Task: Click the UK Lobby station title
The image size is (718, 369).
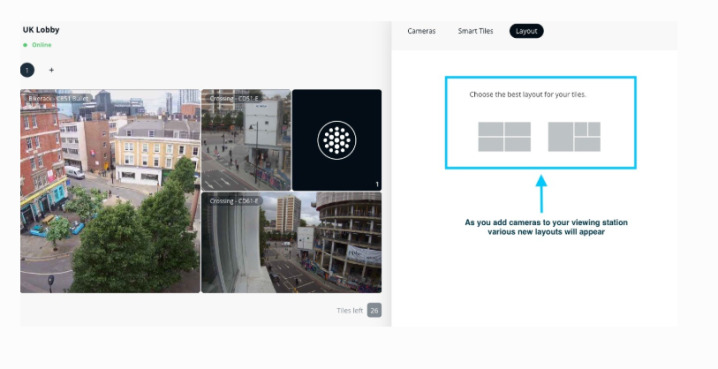Action: pyautogui.click(x=41, y=30)
